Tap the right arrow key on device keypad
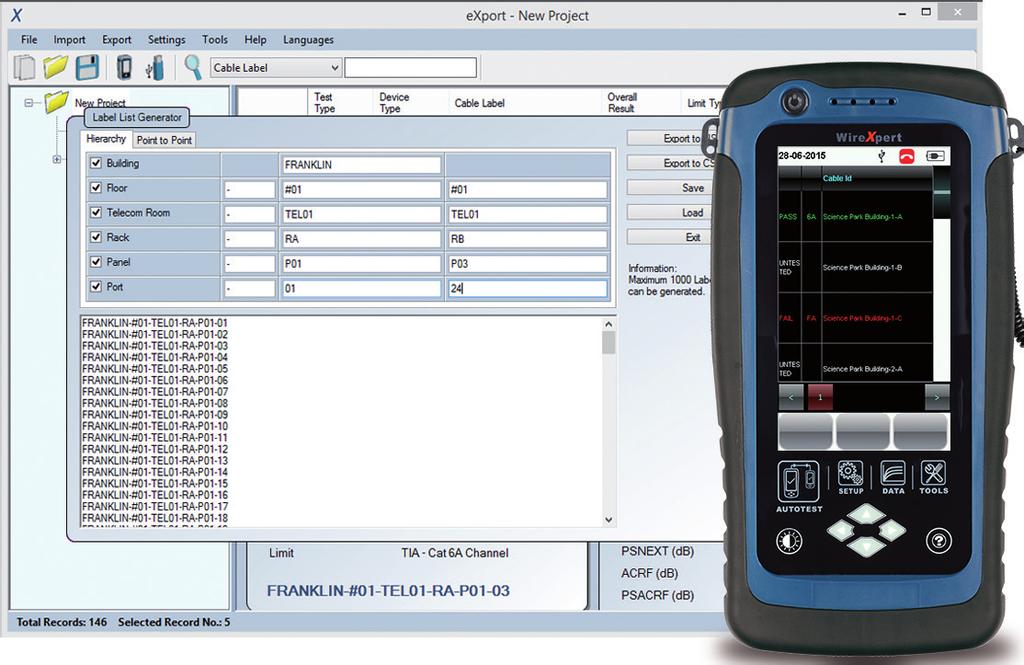The image size is (1024, 665). point(892,530)
